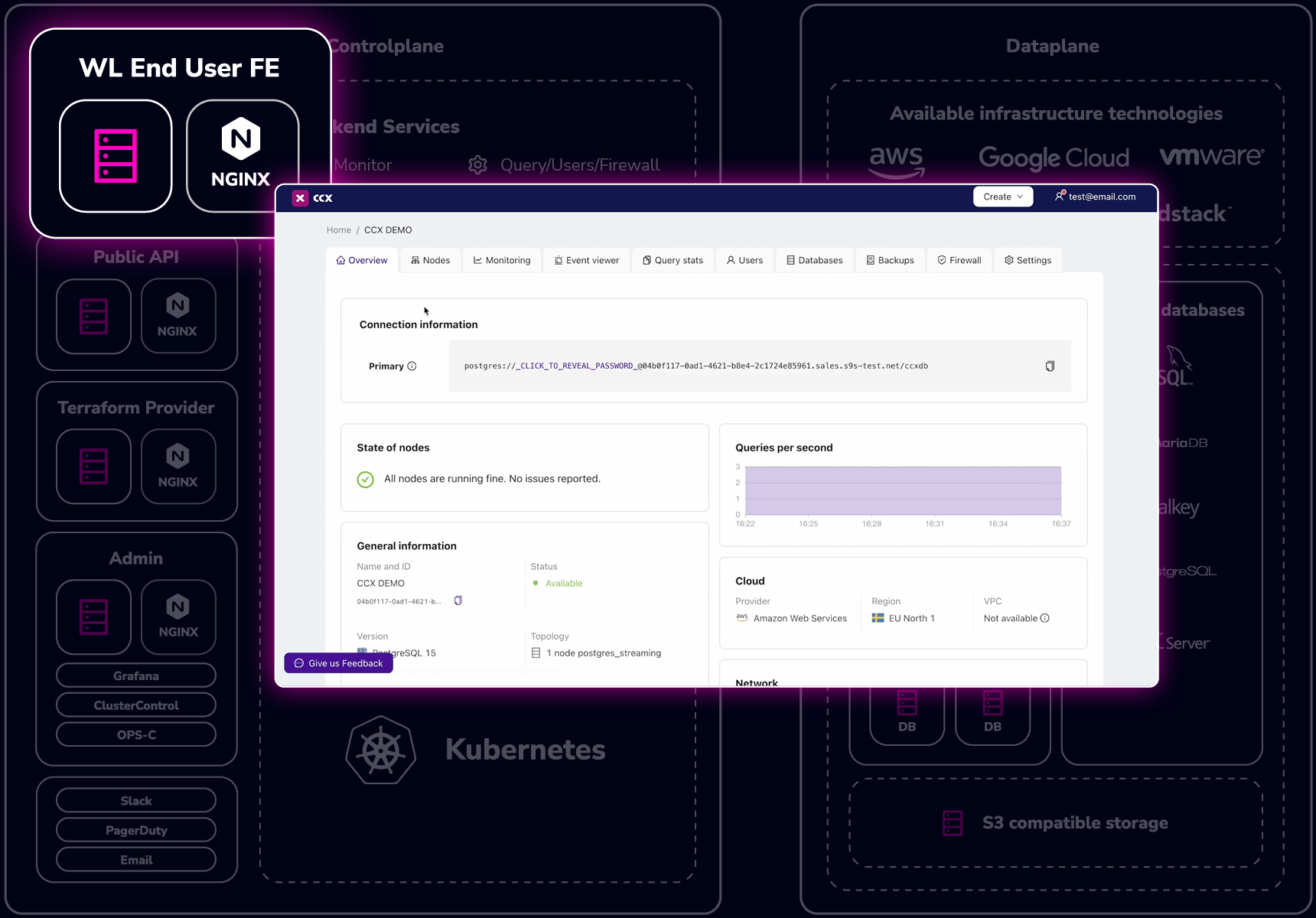Click the green nodes status check icon

365,480
